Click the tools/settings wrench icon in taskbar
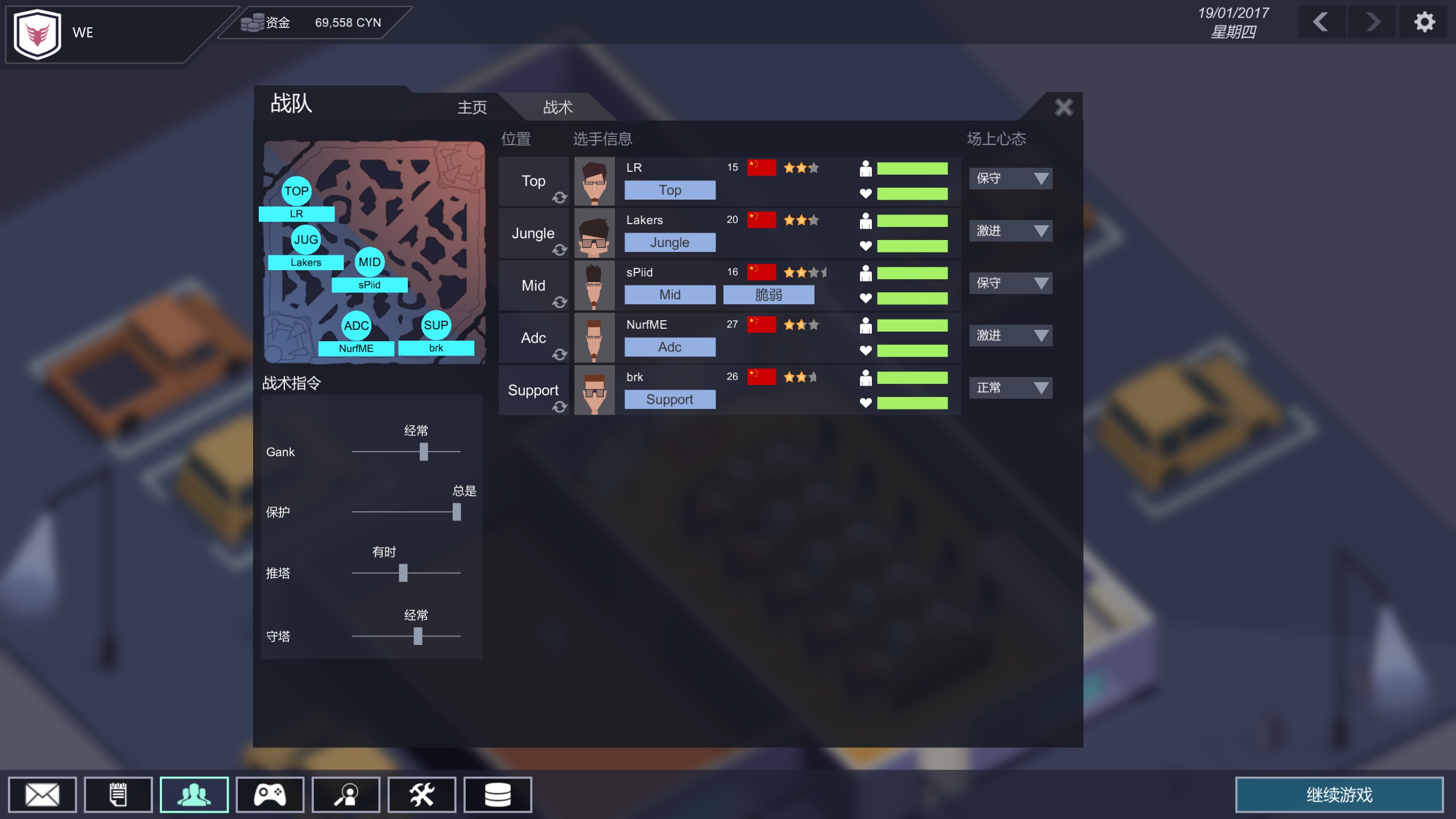 422,794
